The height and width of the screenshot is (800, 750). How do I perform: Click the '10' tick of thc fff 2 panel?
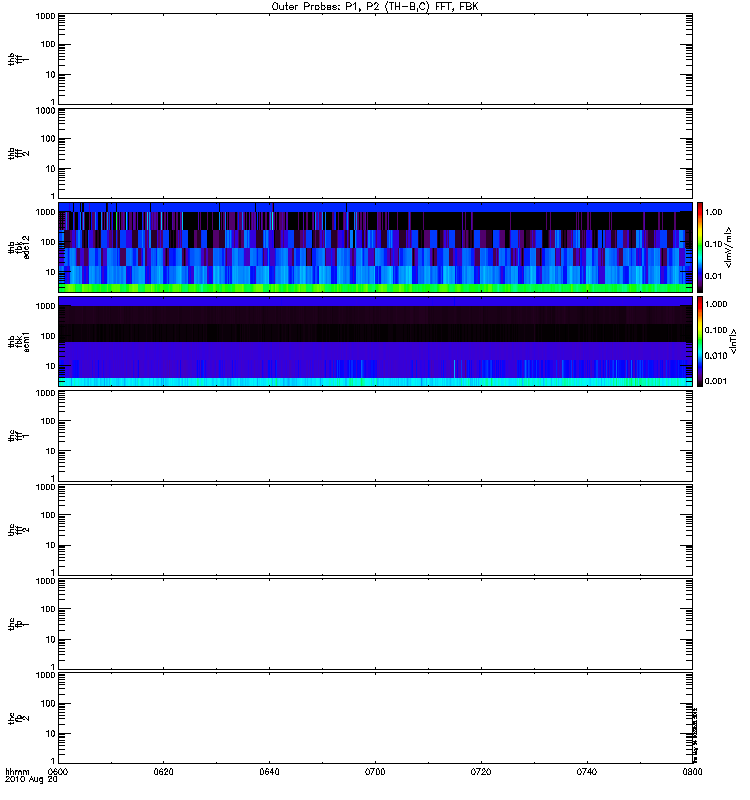tap(51, 545)
